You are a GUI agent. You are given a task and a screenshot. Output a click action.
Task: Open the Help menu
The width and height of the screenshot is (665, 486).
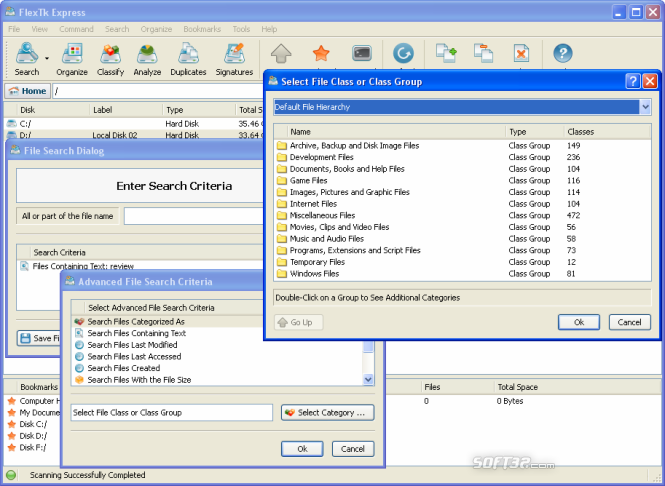[269, 29]
